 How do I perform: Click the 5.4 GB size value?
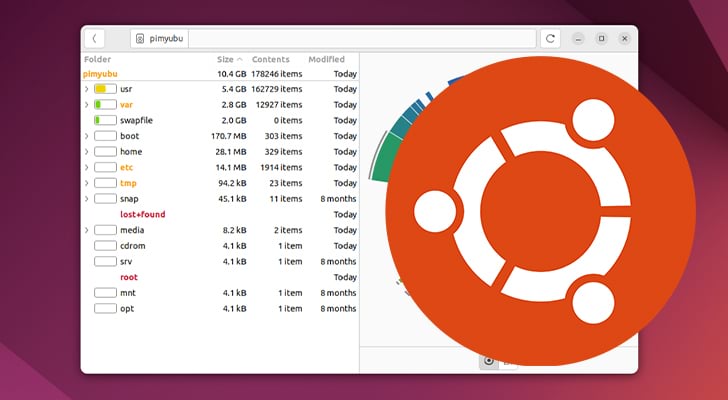(234, 89)
